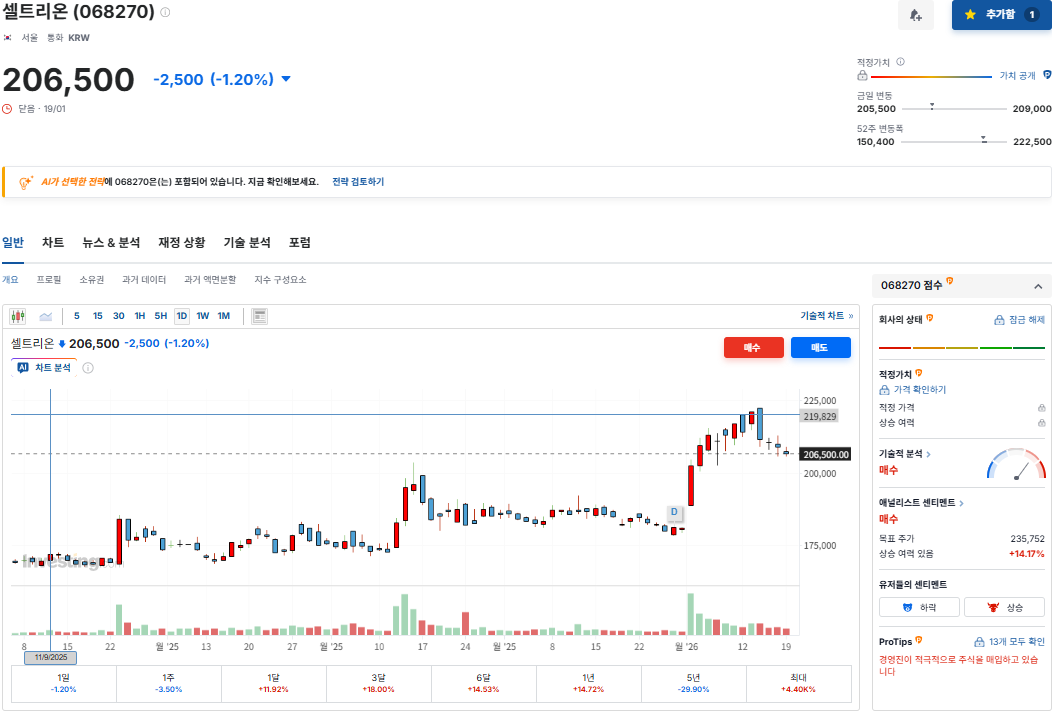Image resolution: width=1052 pixels, height=712 pixels.
Task: Open the 포럼 tab
Action: (300, 243)
